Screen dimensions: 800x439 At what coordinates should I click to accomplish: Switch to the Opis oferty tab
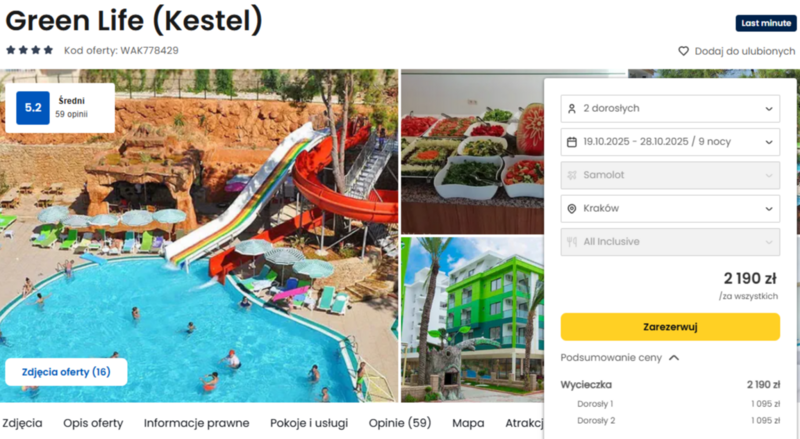93,423
